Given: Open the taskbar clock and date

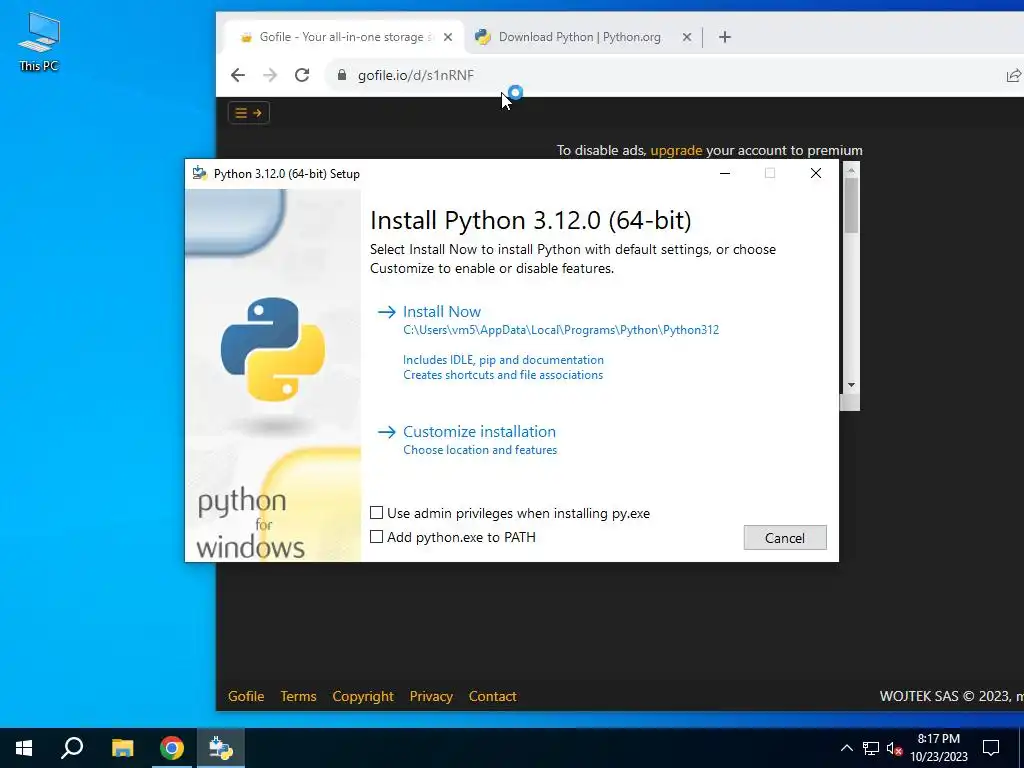Looking at the screenshot, I should (938, 748).
